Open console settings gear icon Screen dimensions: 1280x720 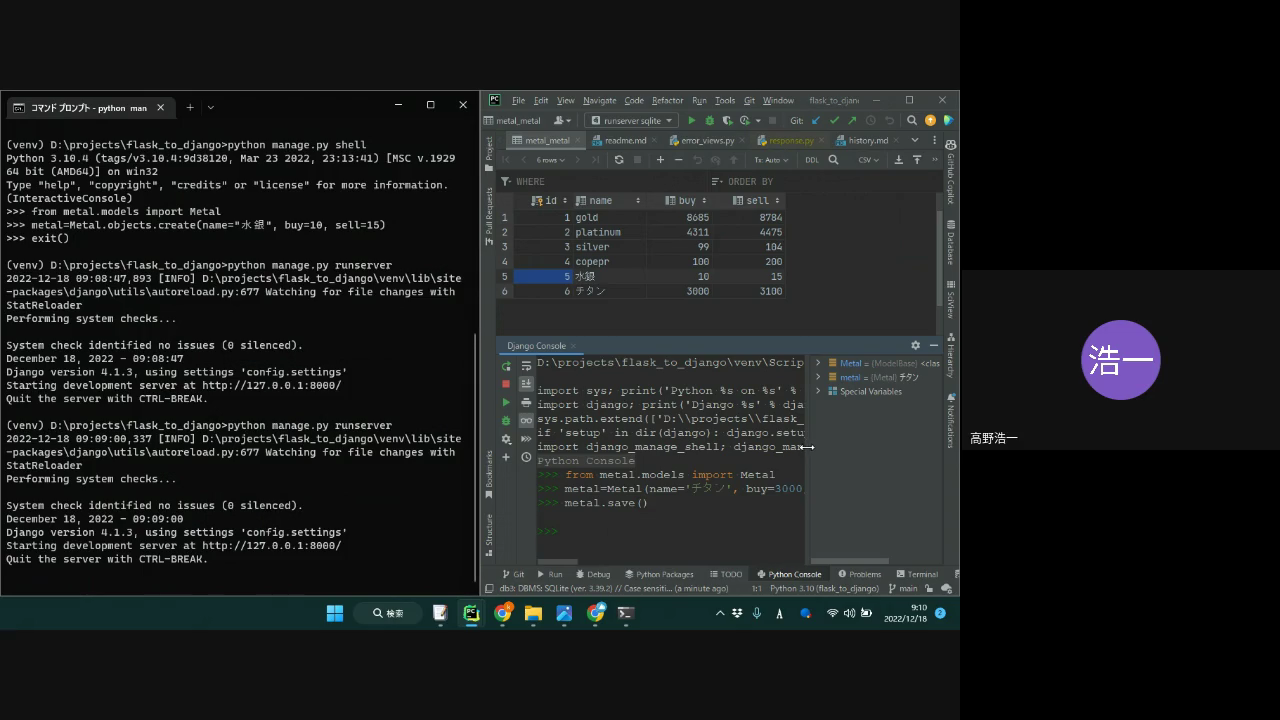coord(506,439)
